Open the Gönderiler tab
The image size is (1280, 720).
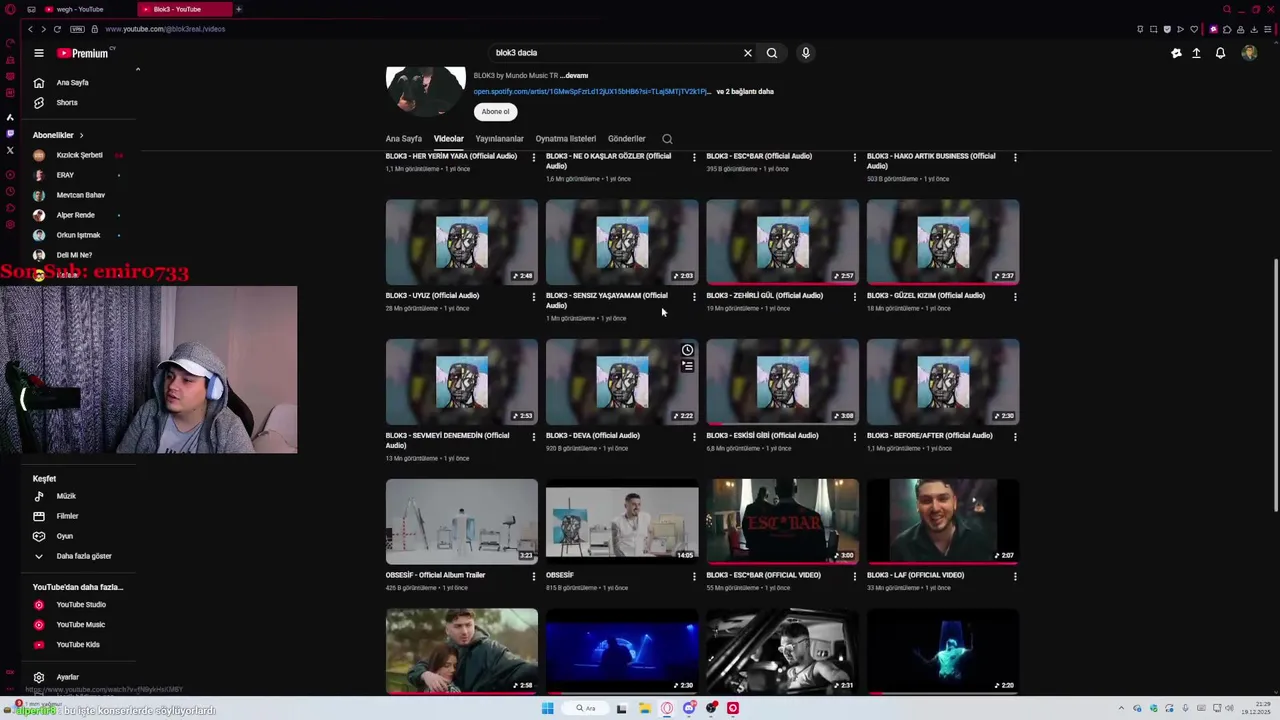[x=627, y=139]
